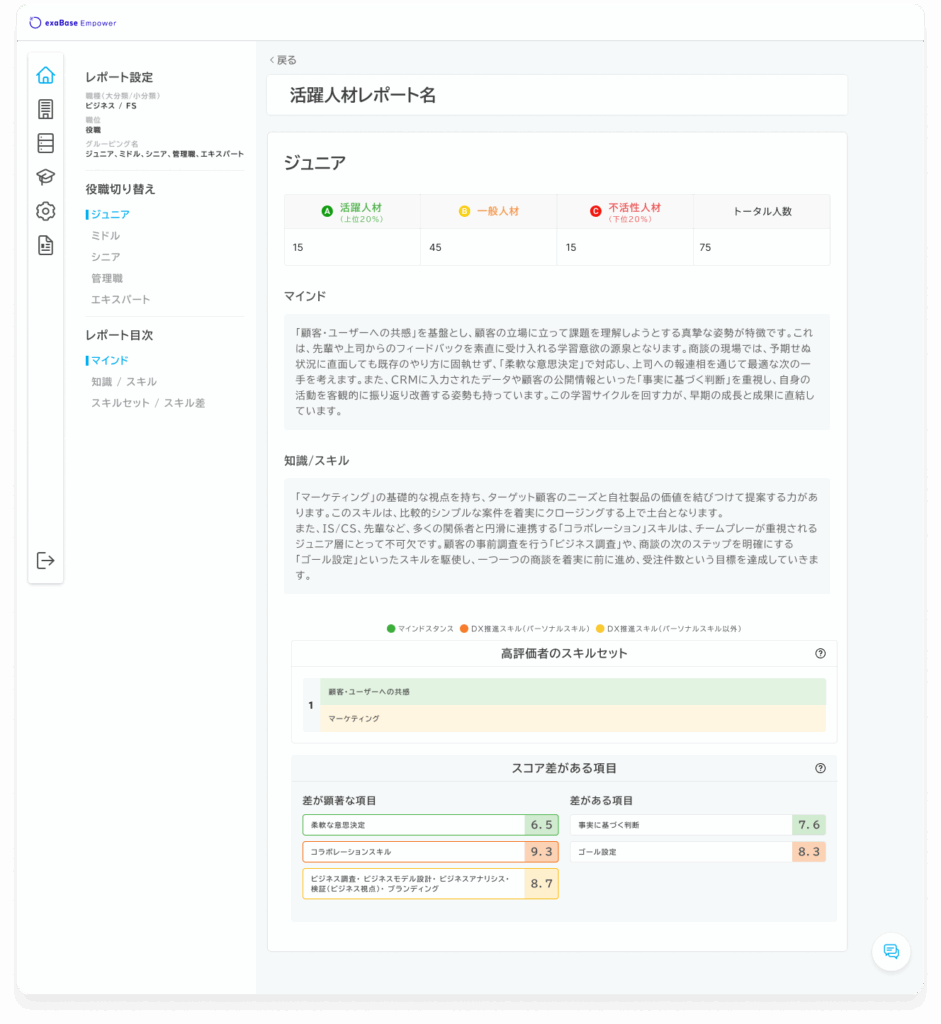Screen dimensions: 941x1024
Task: Open the building icon in the sidebar
Action: point(45,109)
